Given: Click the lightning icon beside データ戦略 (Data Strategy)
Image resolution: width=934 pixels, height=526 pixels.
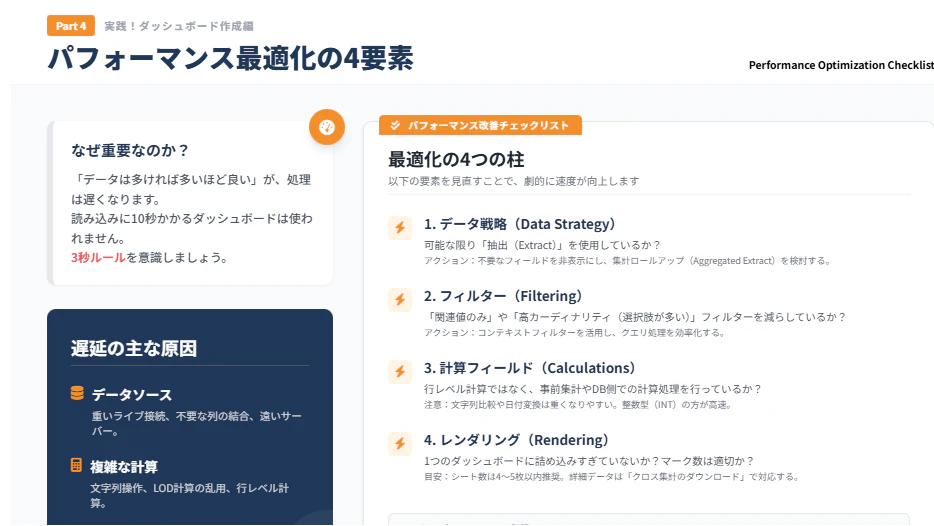Looking at the screenshot, I should tap(400, 228).
